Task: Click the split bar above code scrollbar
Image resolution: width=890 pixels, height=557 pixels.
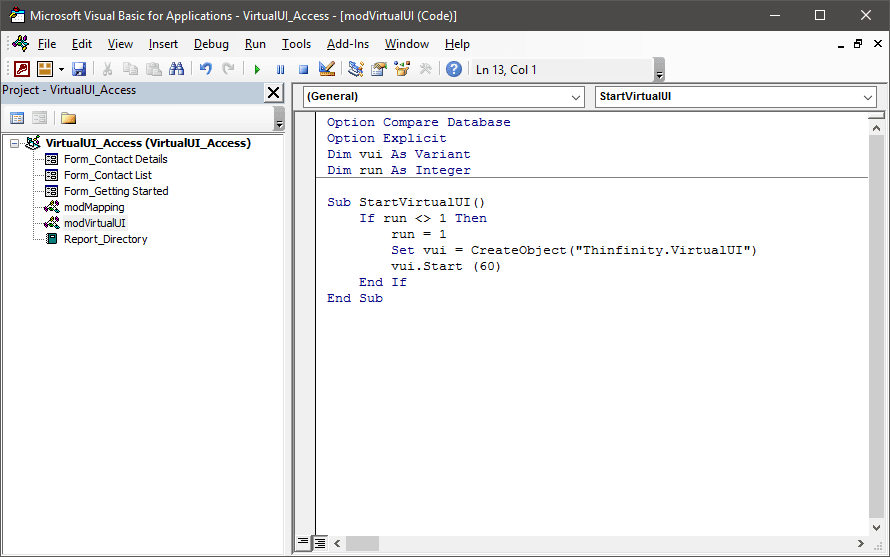Action: click(876, 116)
